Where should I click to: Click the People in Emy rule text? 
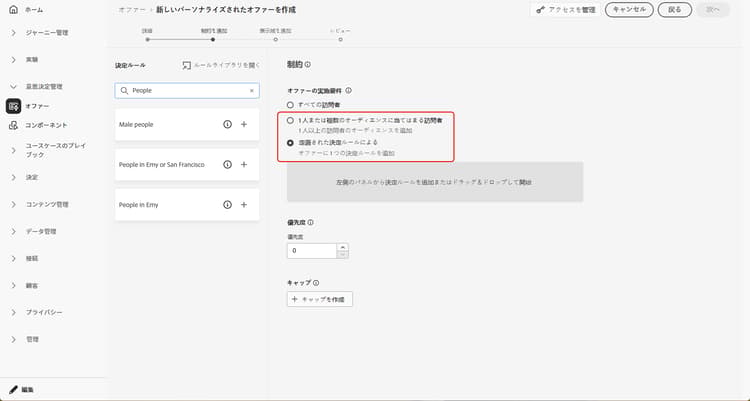point(138,205)
